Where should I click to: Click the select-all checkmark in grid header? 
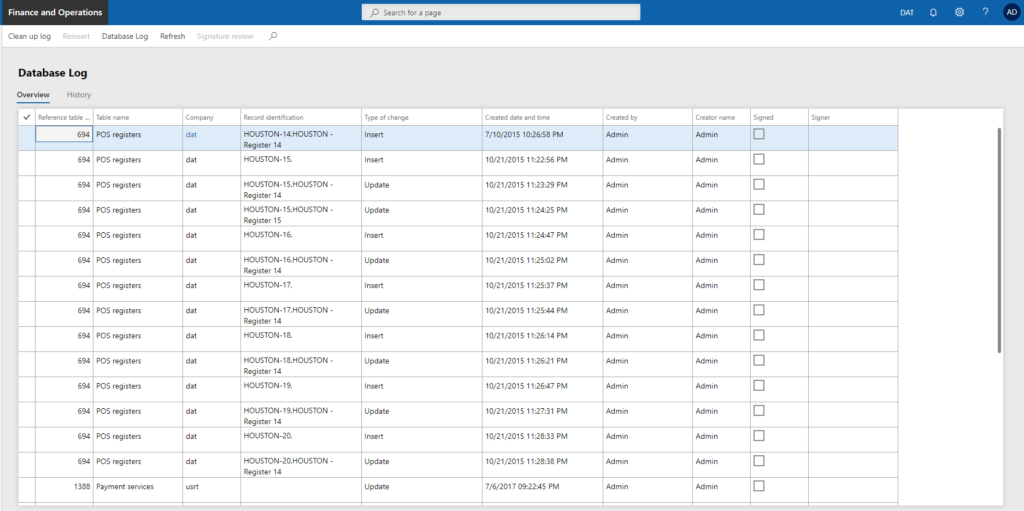(26, 118)
